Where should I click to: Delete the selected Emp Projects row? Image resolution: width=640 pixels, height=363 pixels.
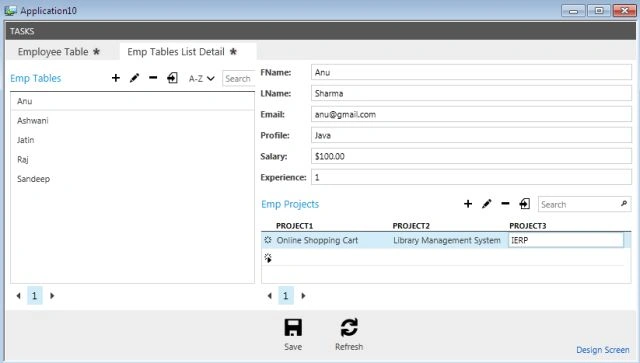pyautogui.click(x=505, y=203)
